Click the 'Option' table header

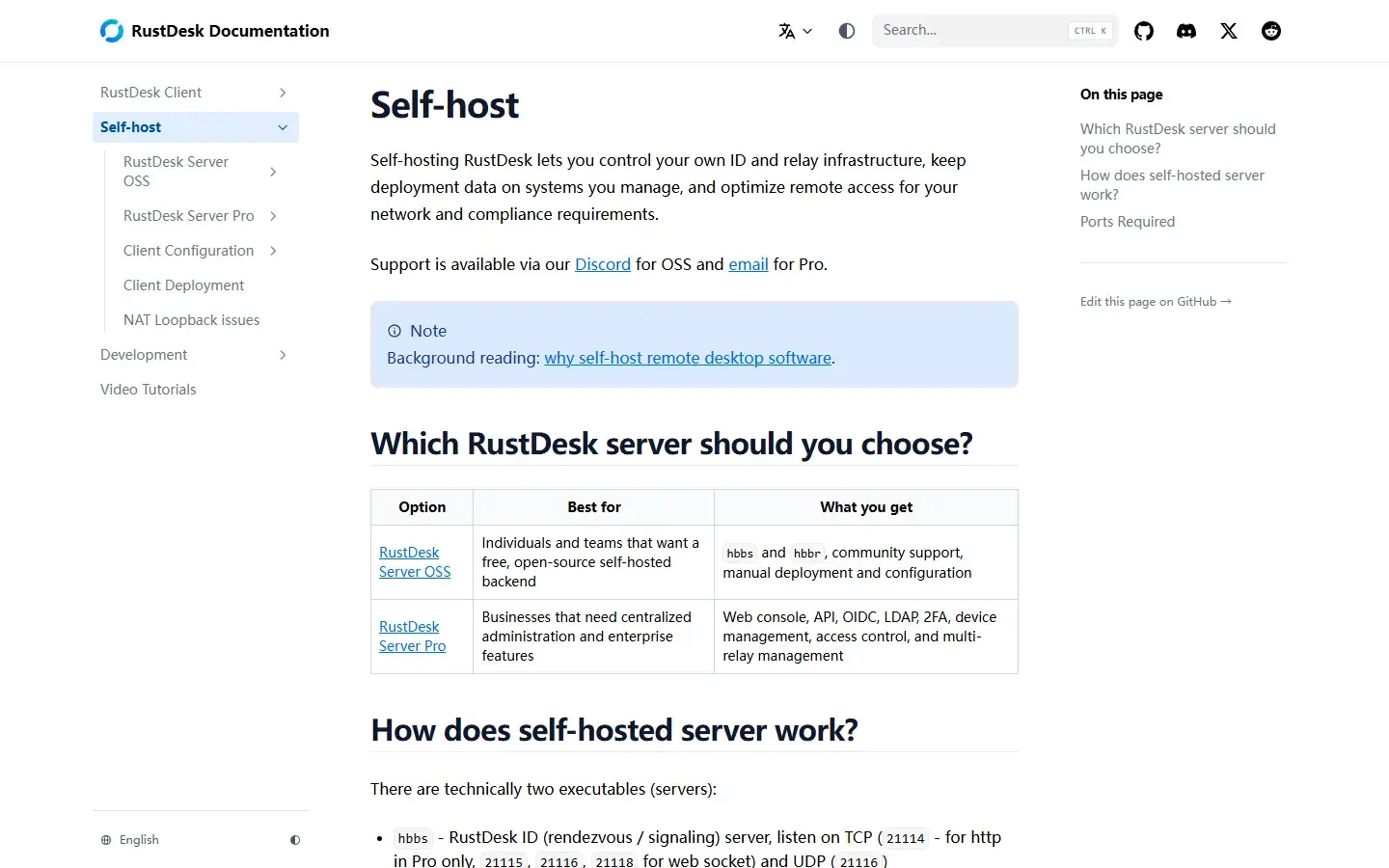pyautogui.click(x=422, y=507)
